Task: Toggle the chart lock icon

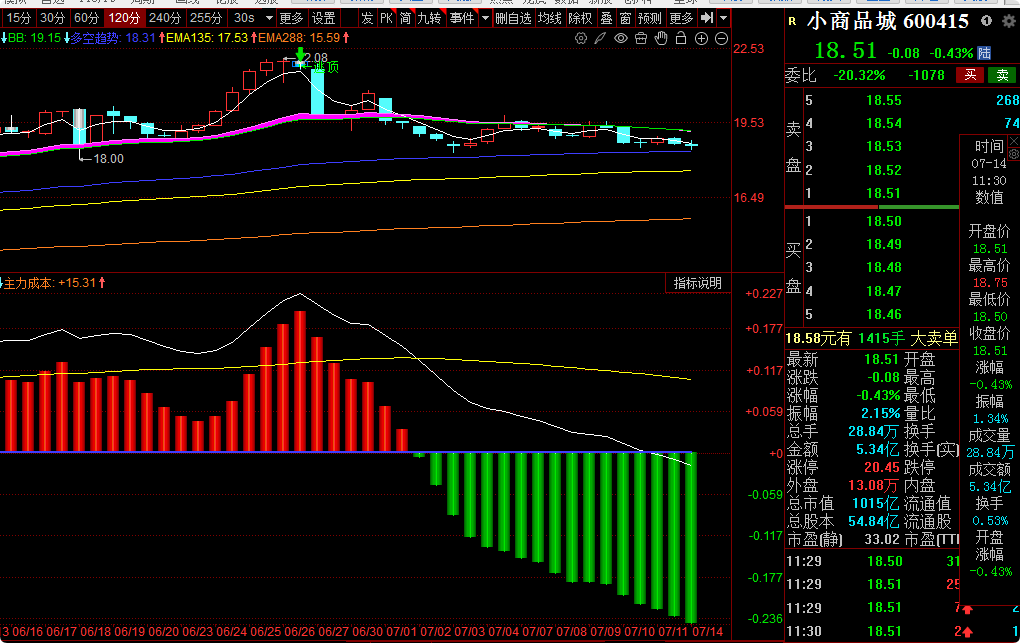Action: coord(681,38)
